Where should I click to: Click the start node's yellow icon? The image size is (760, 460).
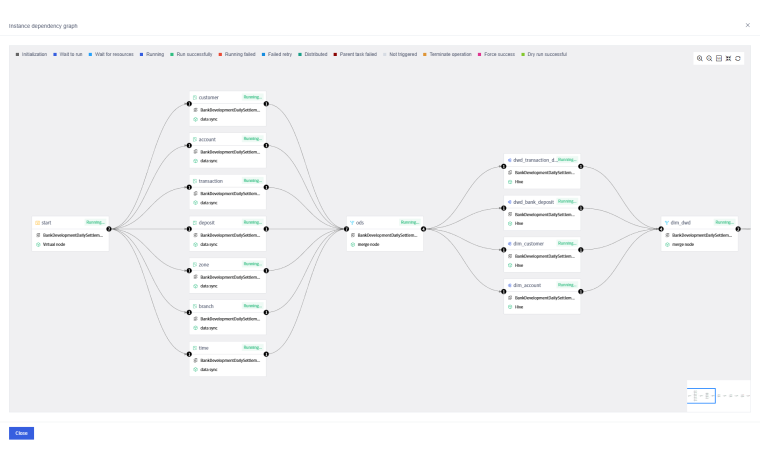tap(37, 222)
